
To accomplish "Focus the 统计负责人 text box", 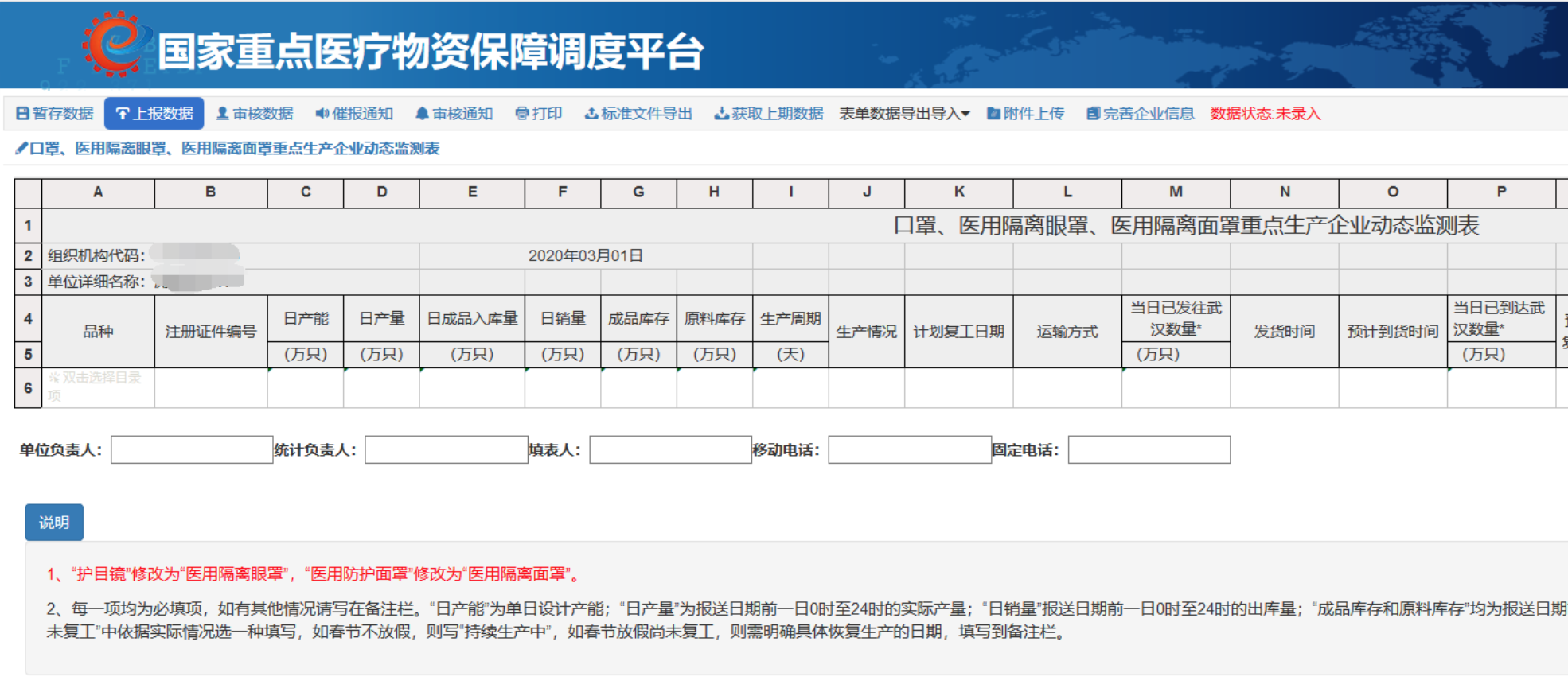I will pyautogui.click(x=446, y=450).
